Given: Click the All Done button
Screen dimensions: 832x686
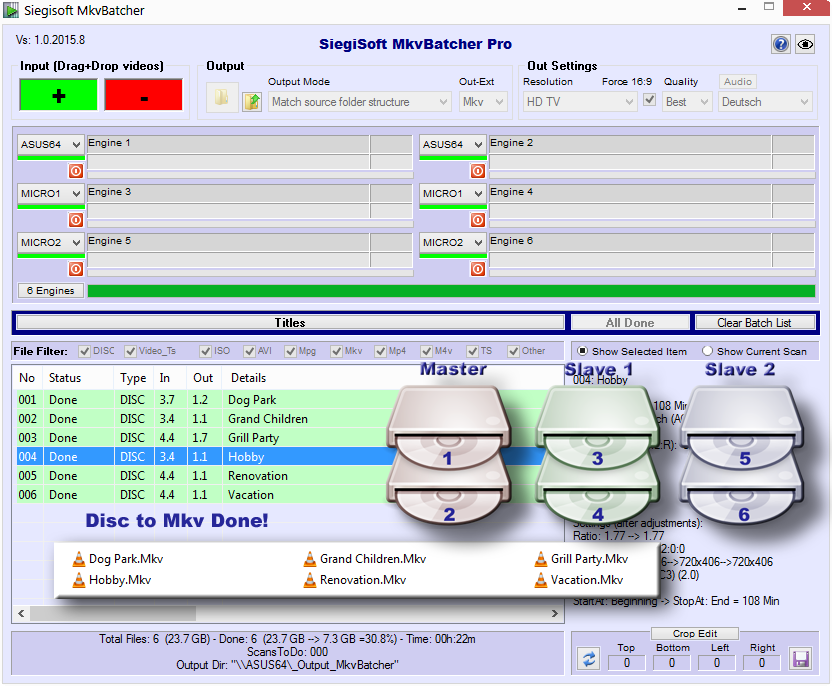Looking at the screenshot, I should pos(630,323).
